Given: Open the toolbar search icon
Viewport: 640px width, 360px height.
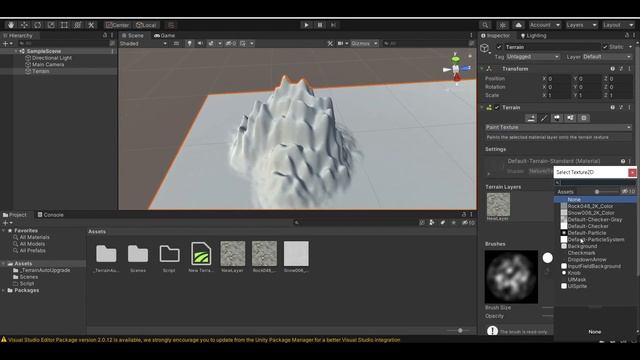Looking at the screenshot, I should pos(485,25).
